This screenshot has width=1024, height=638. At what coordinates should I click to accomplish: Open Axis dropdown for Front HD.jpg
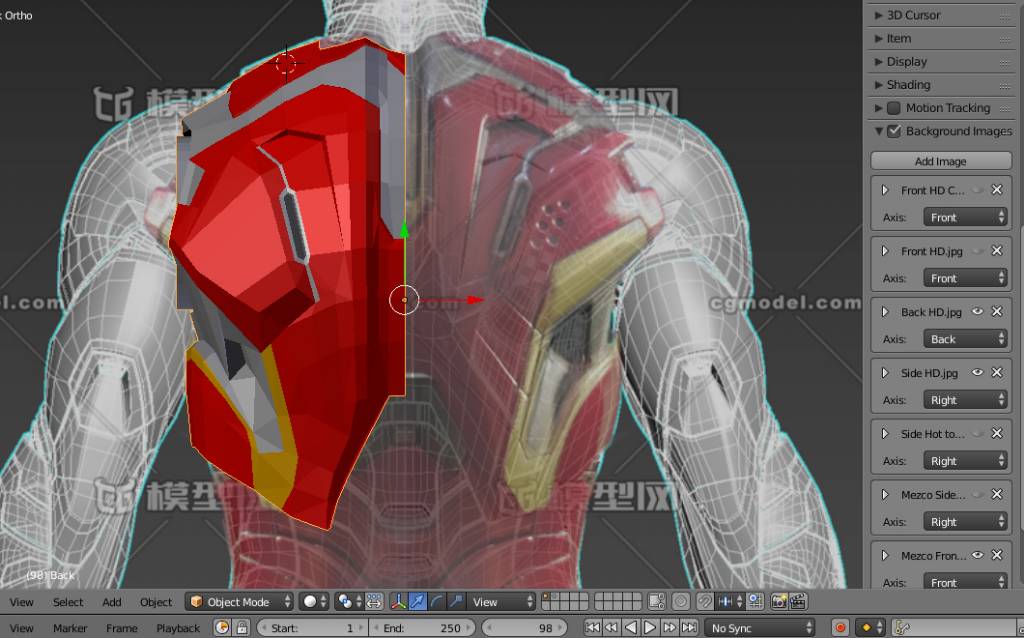coord(965,278)
